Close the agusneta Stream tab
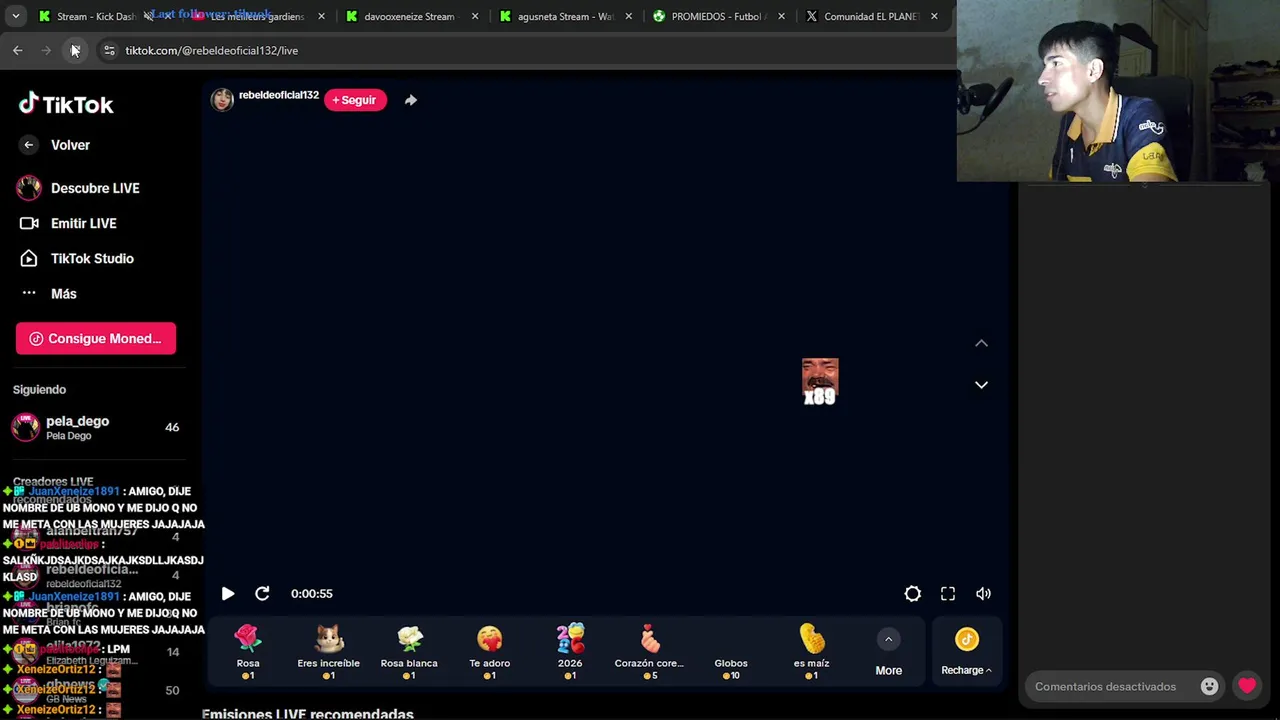Screen dimensions: 1280x720 click(x=629, y=16)
